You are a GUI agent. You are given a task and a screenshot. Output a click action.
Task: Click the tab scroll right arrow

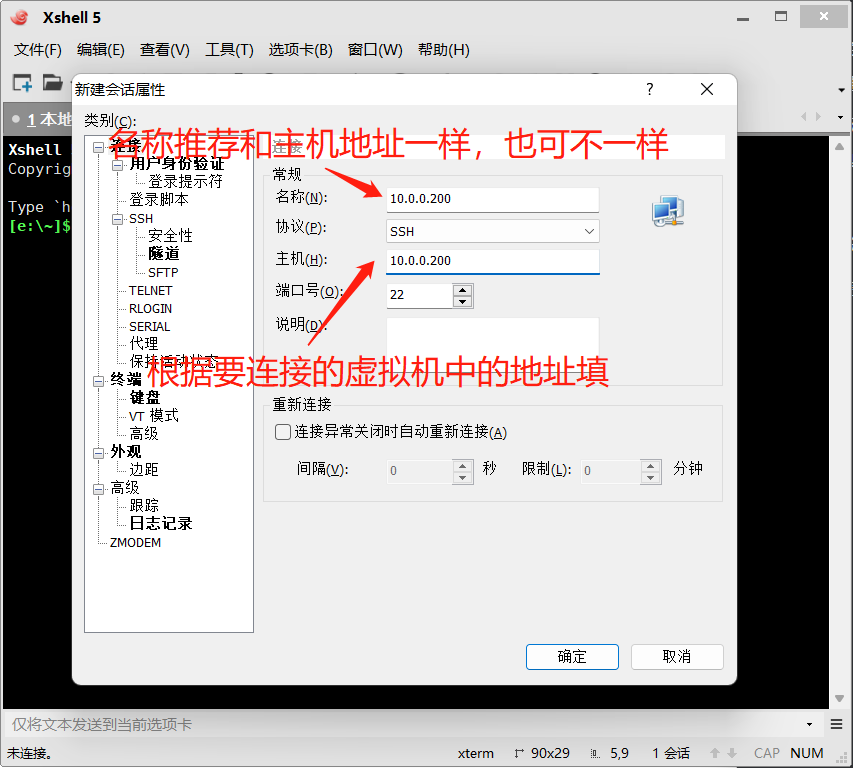(818, 116)
